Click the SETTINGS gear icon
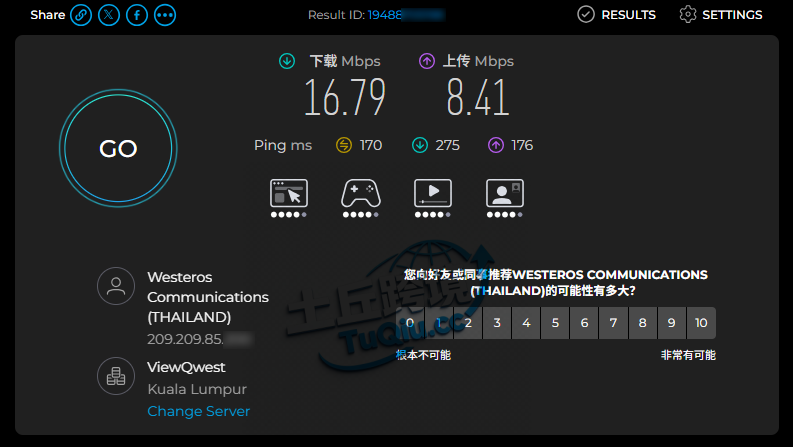Viewport: 793px width, 447px height. 688,15
